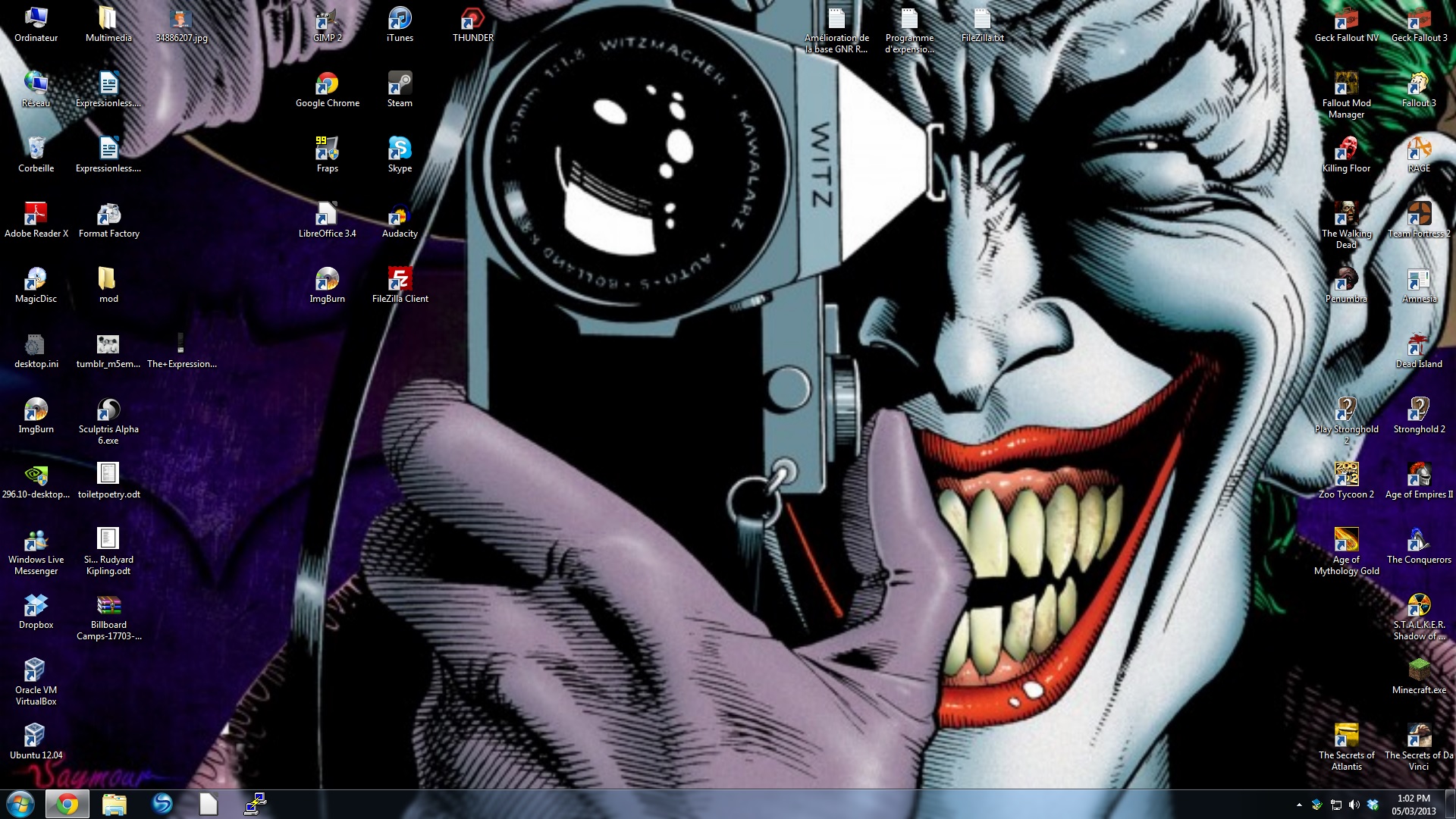Launch GIMP 2 from desktop
This screenshot has height=819, width=1456.
pyautogui.click(x=327, y=24)
